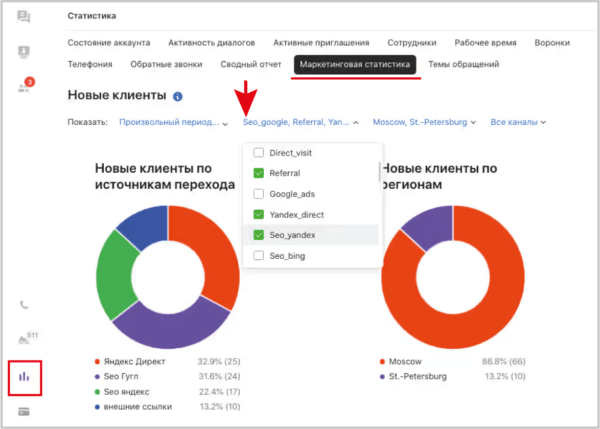Switch to the Телефония tab
The image size is (600, 429).
point(90,64)
